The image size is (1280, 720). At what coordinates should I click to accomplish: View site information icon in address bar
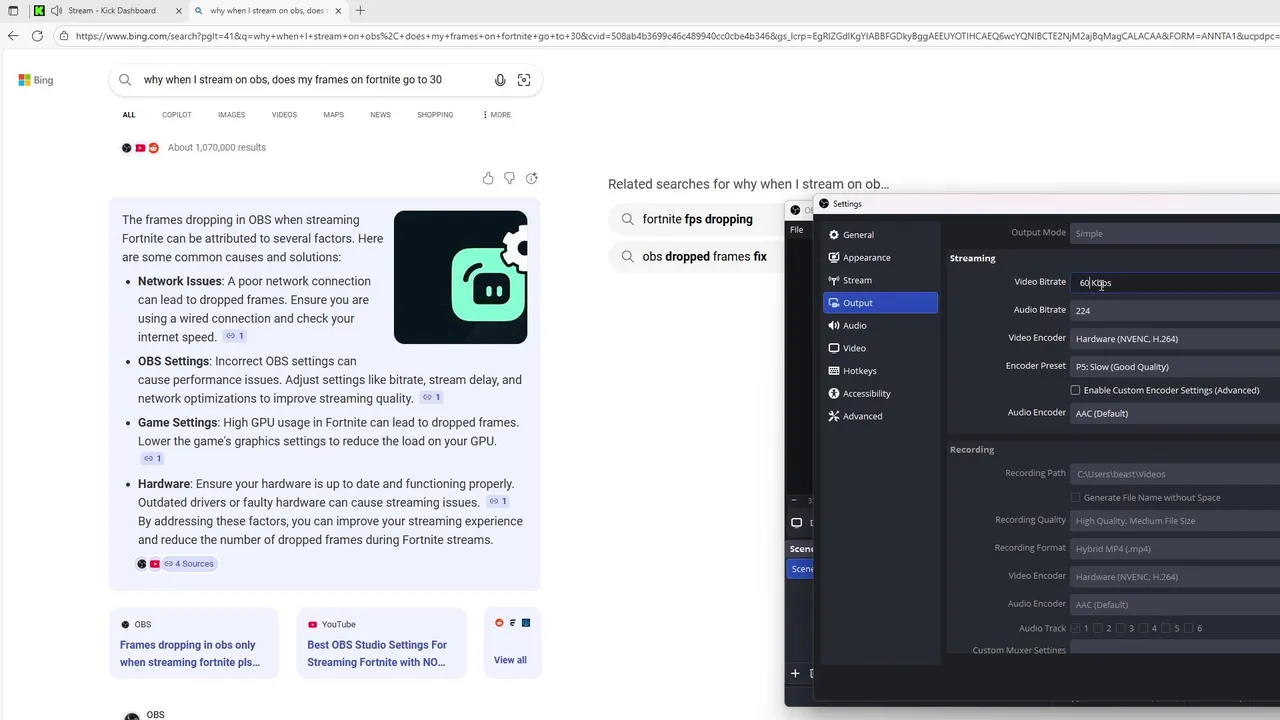coord(64,36)
